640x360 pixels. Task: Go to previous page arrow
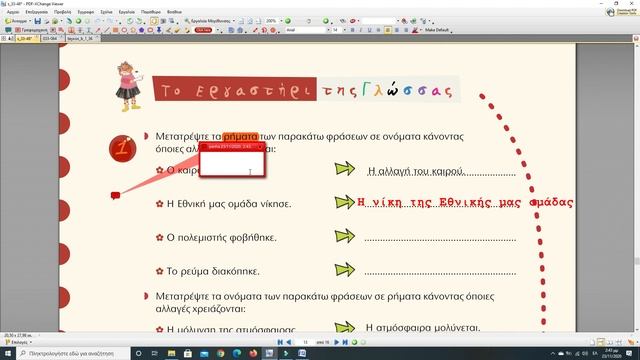coord(289,342)
